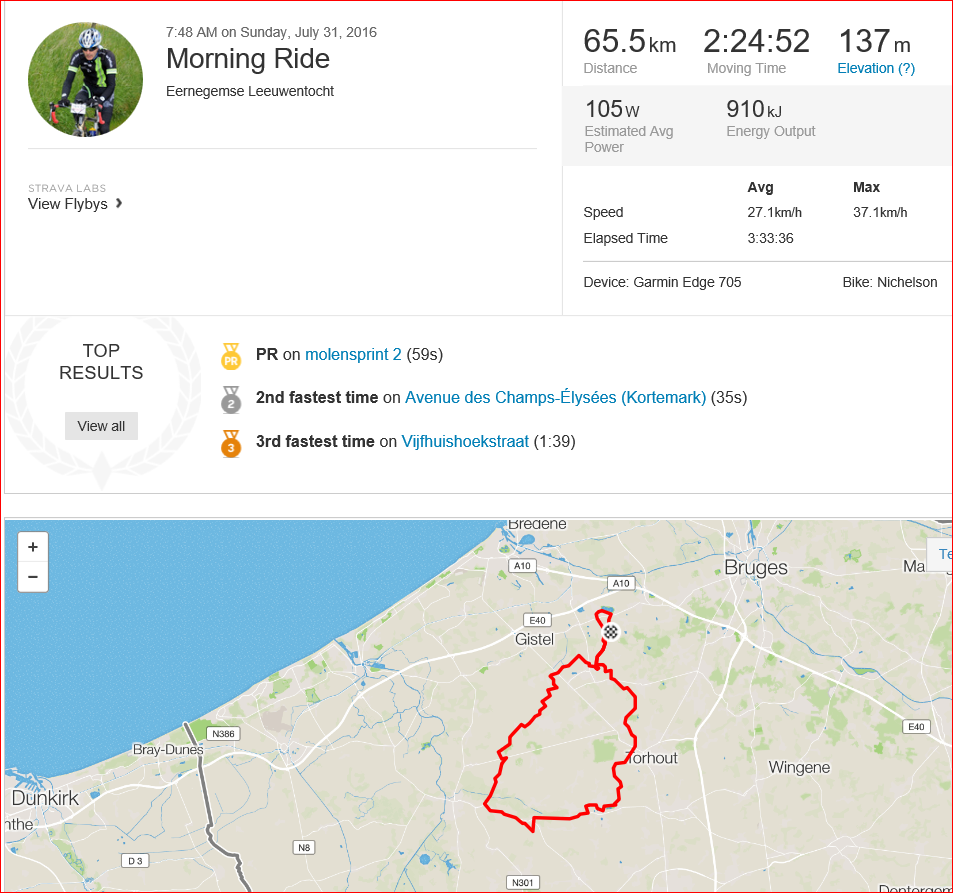
Task: Open the molensprint 2 segment
Action: pos(353,354)
